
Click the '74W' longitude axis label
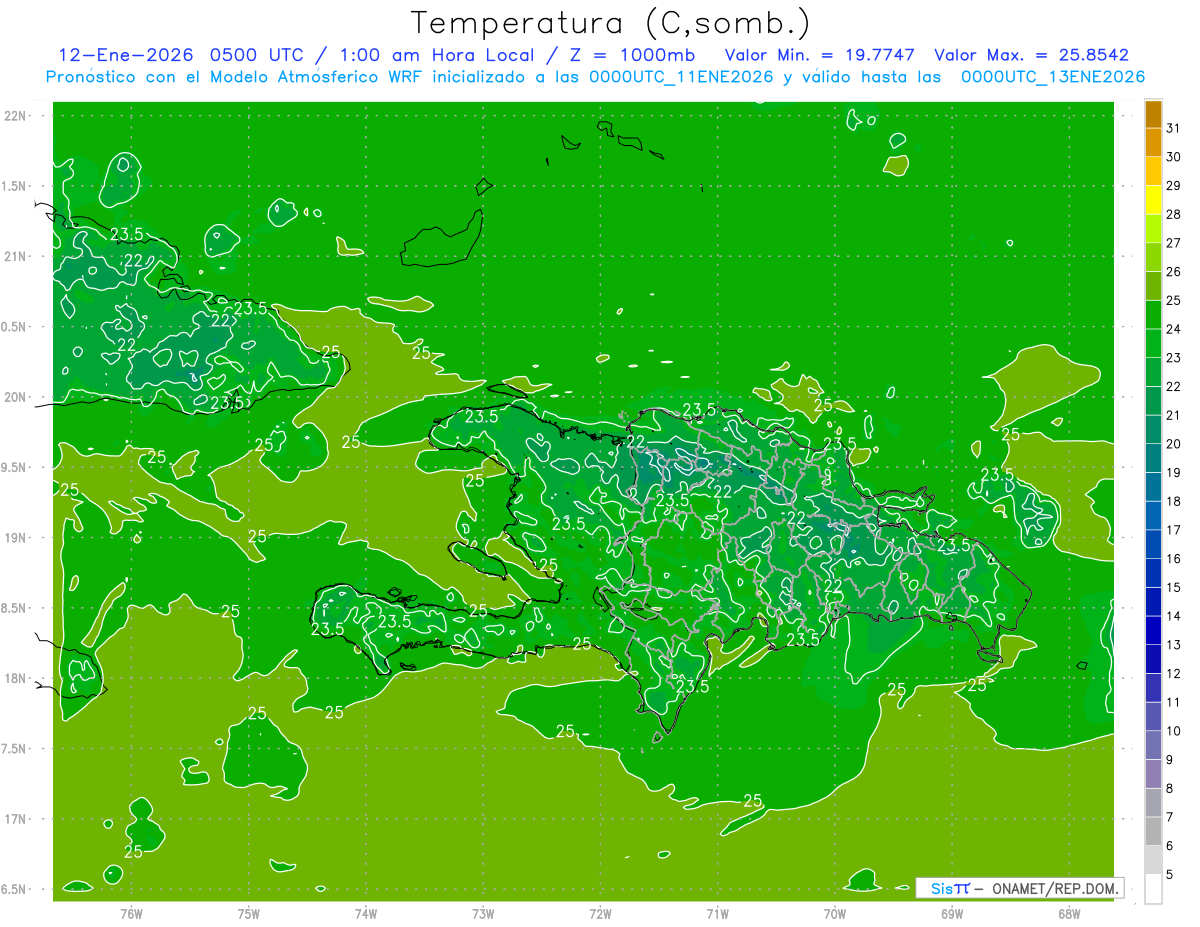366,915
